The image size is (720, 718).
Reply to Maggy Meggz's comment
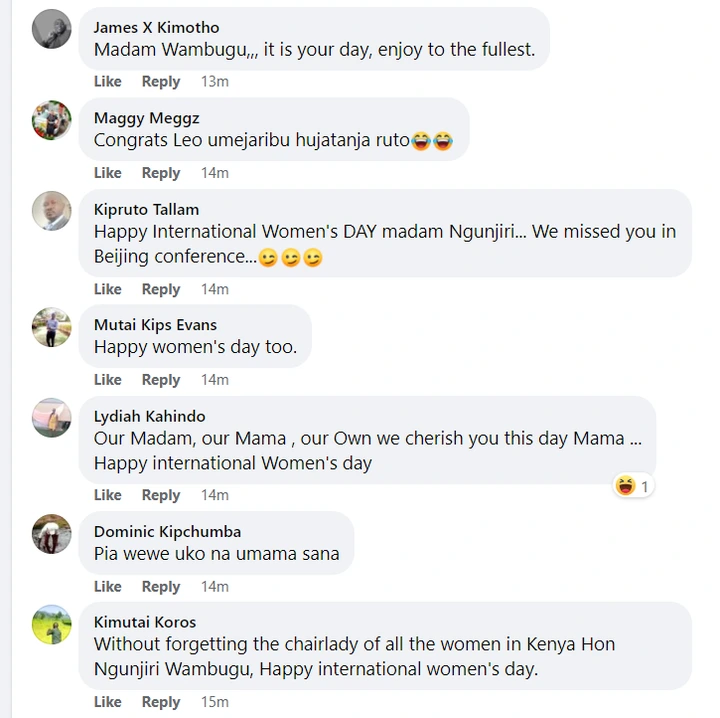161,173
